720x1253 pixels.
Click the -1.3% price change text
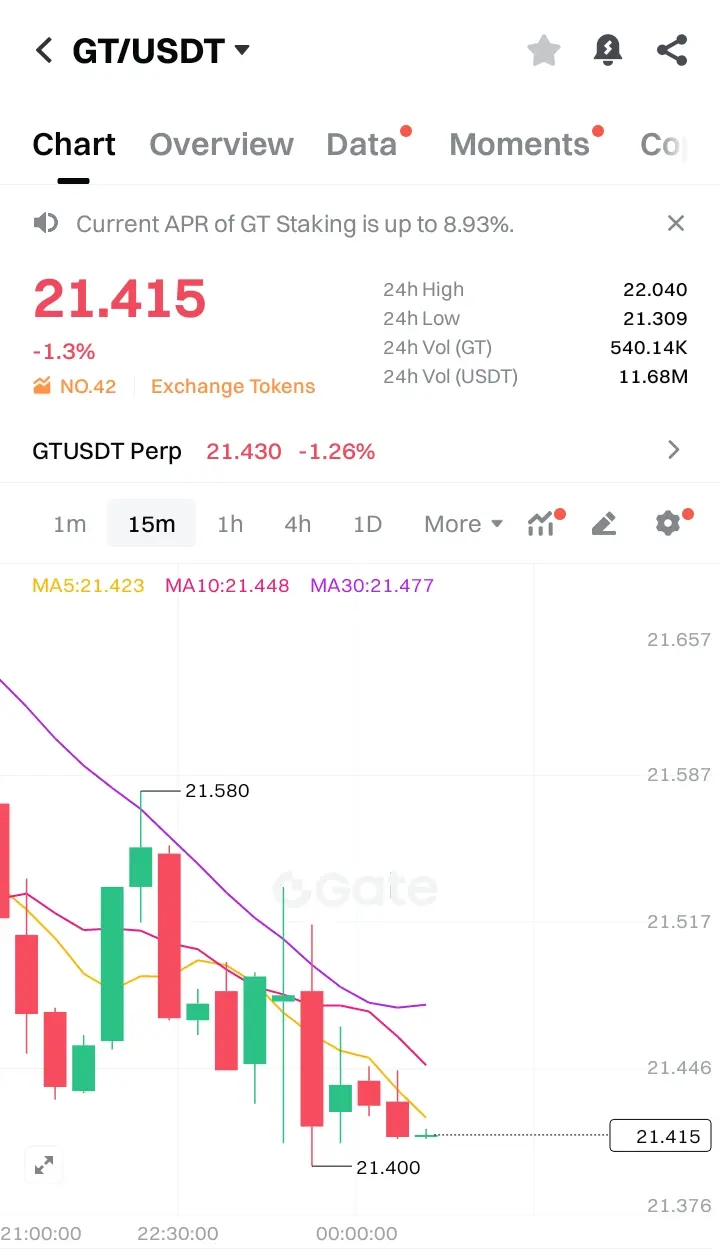(x=64, y=352)
